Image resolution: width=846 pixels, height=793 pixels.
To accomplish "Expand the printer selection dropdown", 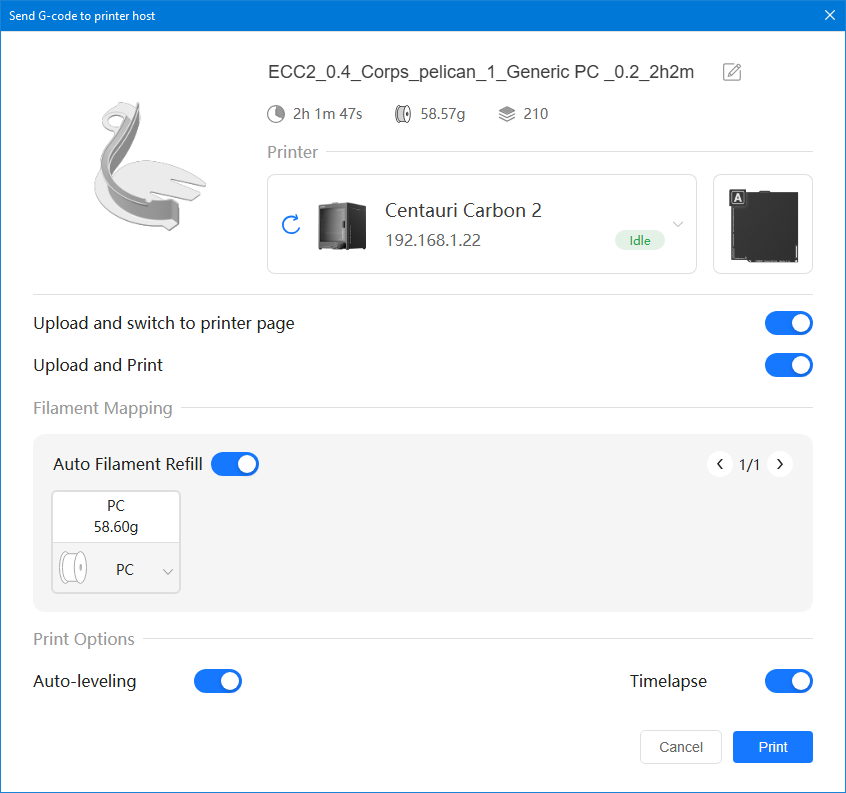I will (x=678, y=224).
